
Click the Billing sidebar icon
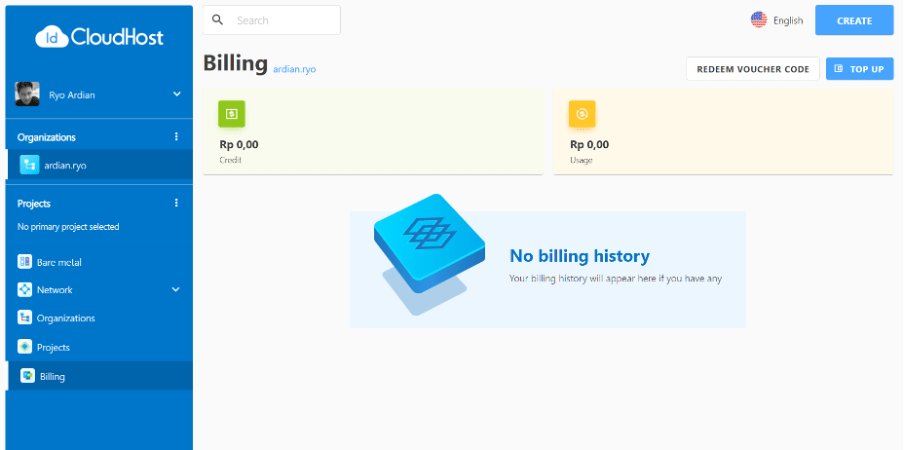[28, 376]
